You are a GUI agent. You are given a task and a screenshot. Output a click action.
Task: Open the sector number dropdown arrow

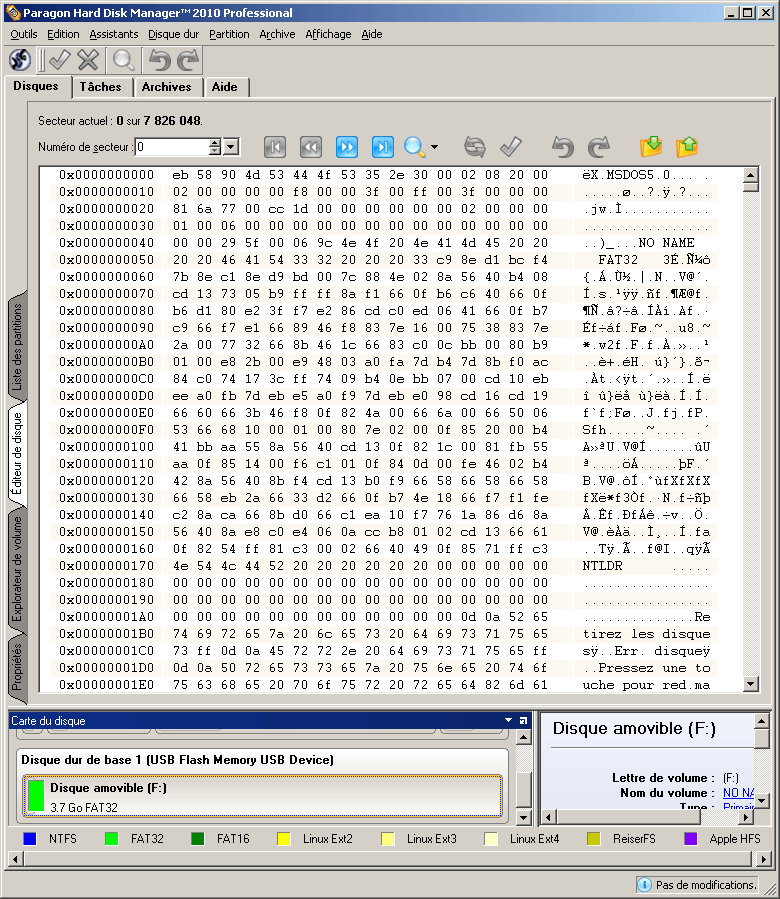[231, 147]
